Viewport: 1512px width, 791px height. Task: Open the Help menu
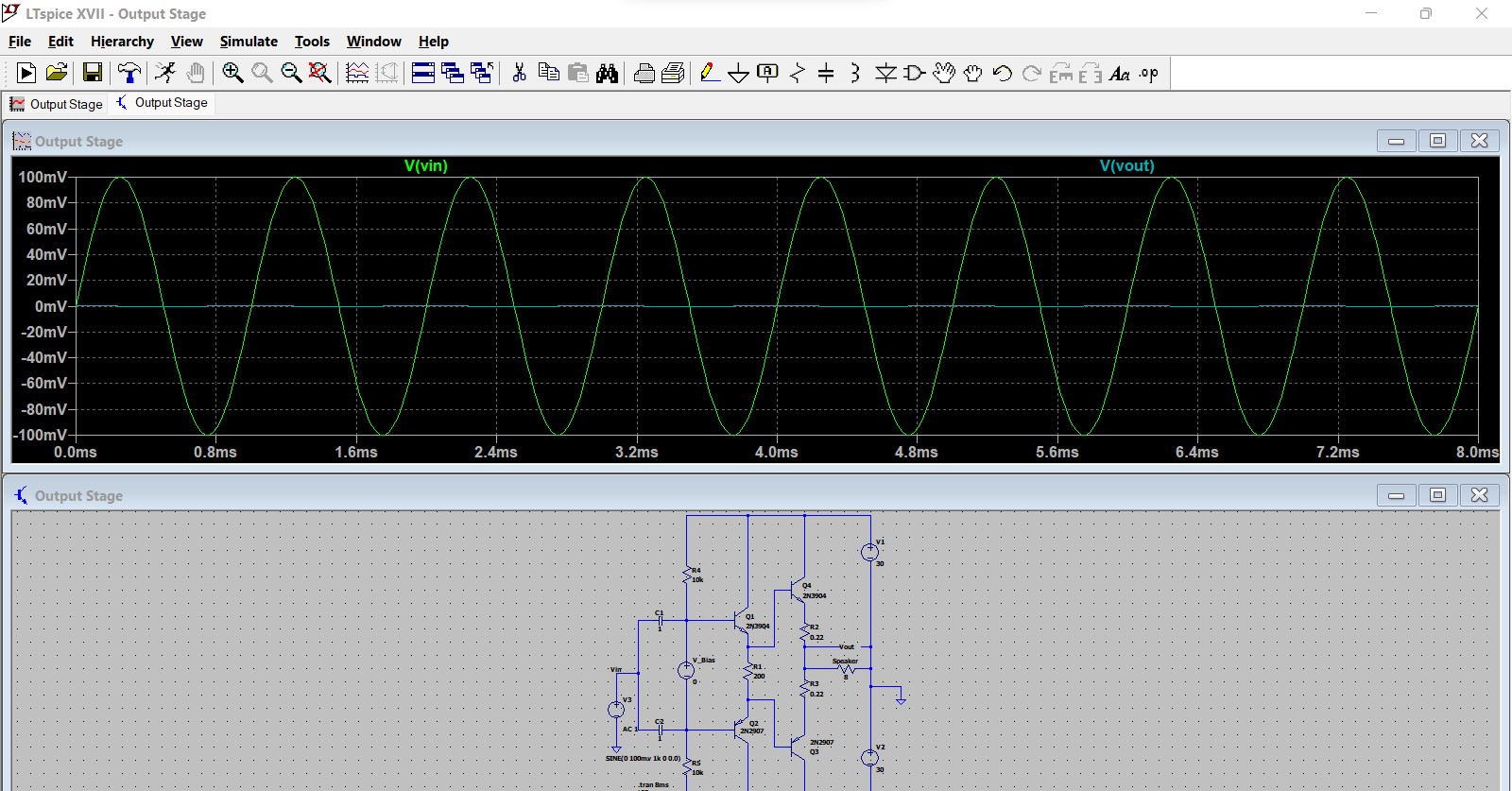[434, 42]
